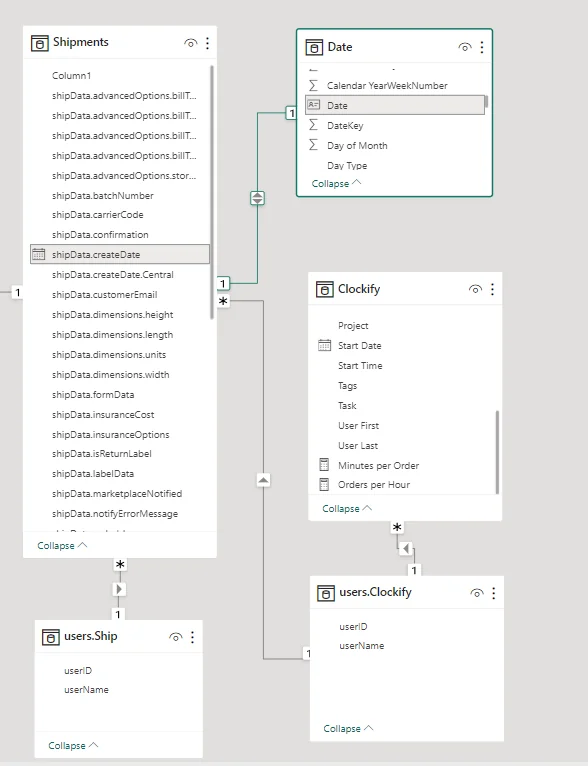Select shipData.createDate.Central field
Image resolution: width=588 pixels, height=766 pixels.
tap(113, 275)
